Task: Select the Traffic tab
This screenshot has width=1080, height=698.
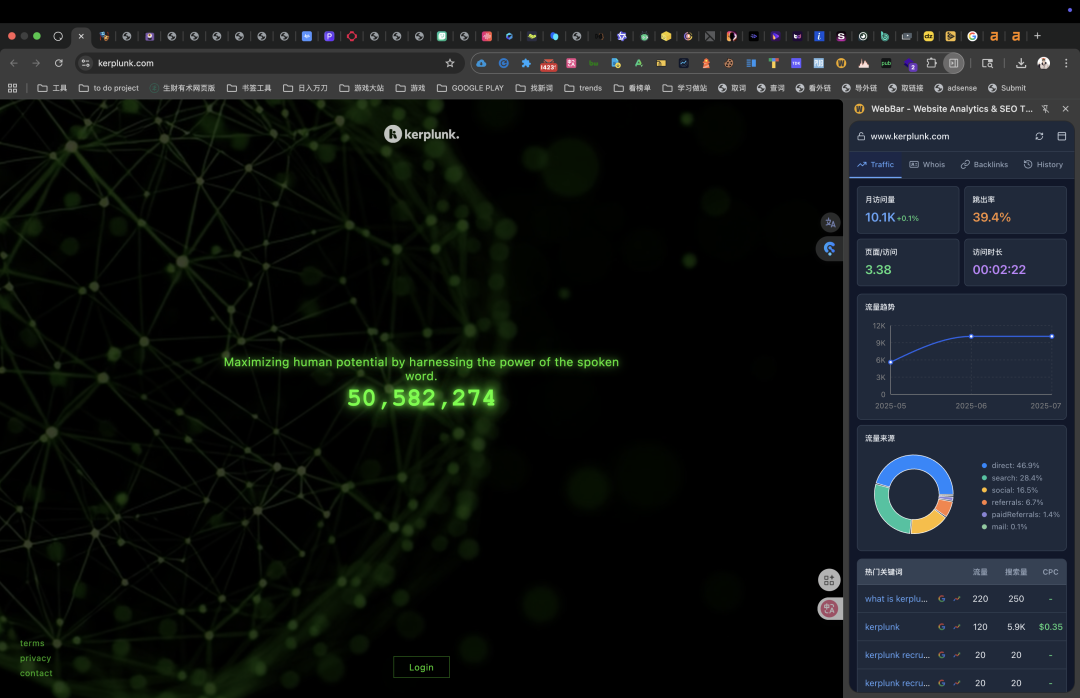Action: click(875, 165)
